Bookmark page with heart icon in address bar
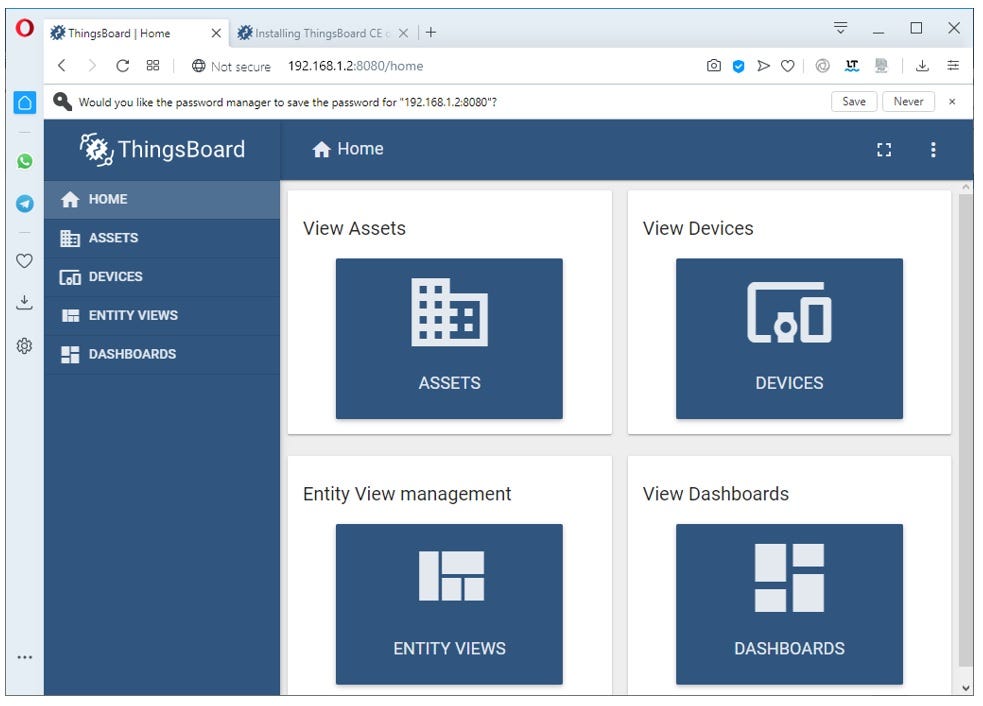Image resolution: width=983 pixels, height=706 pixels. tap(788, 66)
